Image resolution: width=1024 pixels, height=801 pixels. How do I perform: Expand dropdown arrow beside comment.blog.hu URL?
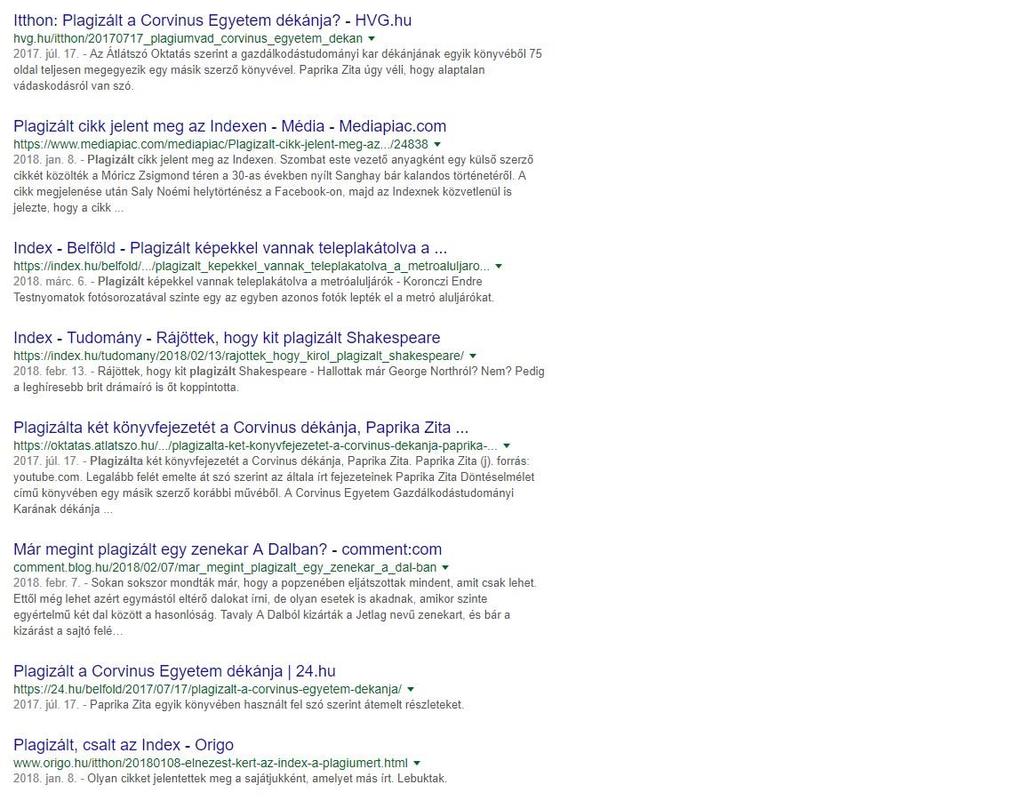445,568
